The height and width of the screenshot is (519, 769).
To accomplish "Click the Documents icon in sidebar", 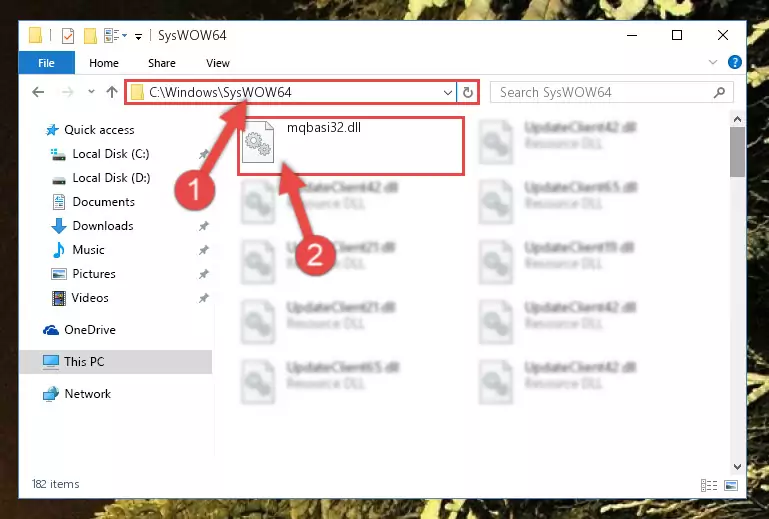I will [x=59, y=202].
